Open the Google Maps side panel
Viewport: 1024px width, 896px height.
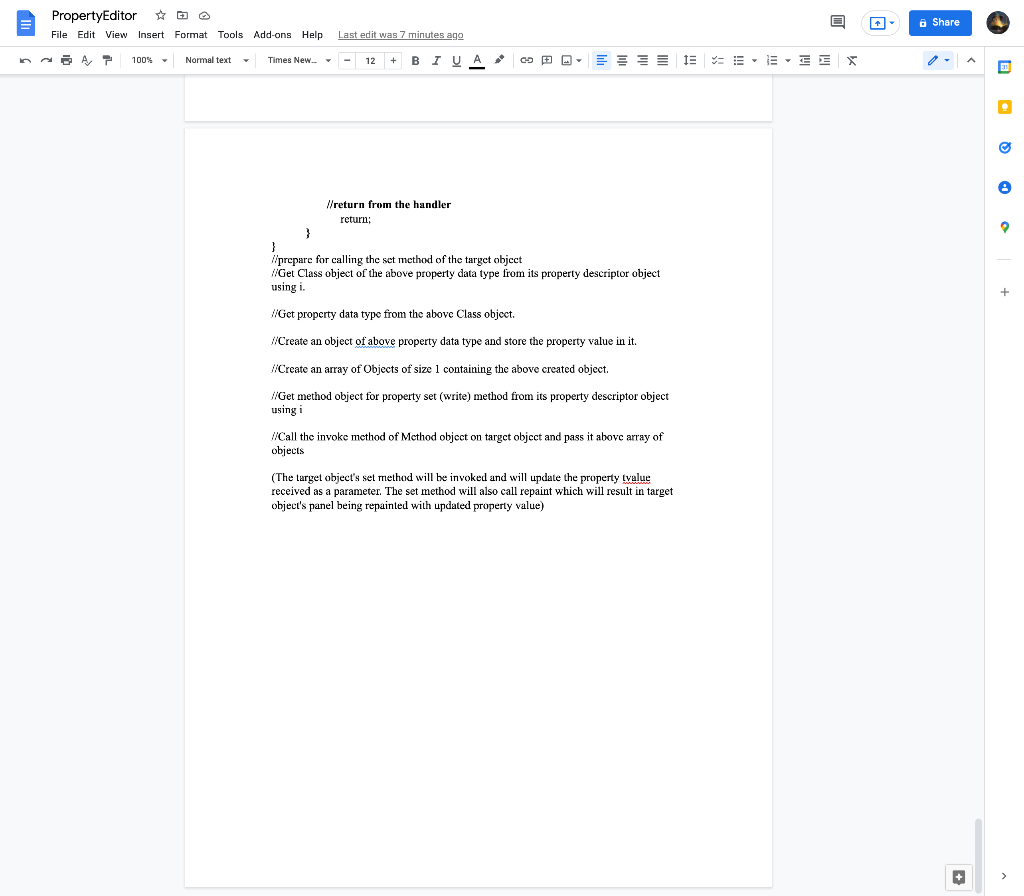[1004, 227]
